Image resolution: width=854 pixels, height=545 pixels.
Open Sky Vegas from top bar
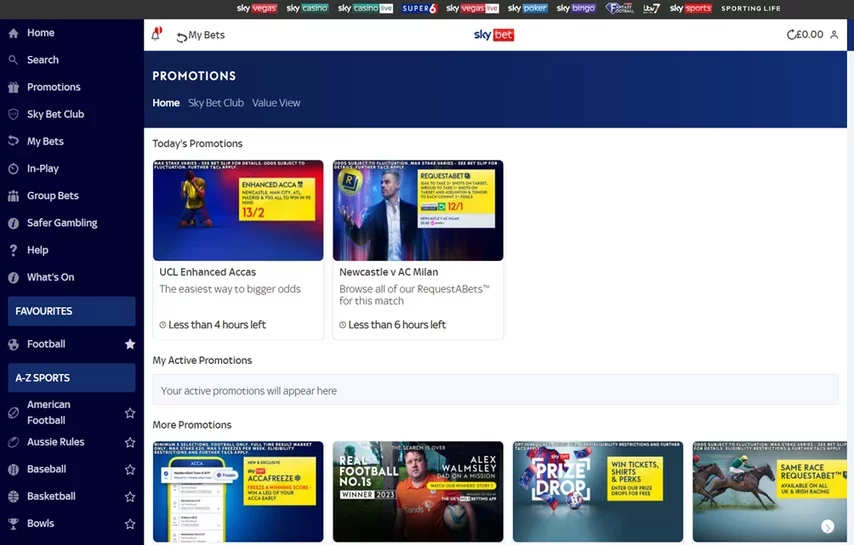tap(257, 8)
